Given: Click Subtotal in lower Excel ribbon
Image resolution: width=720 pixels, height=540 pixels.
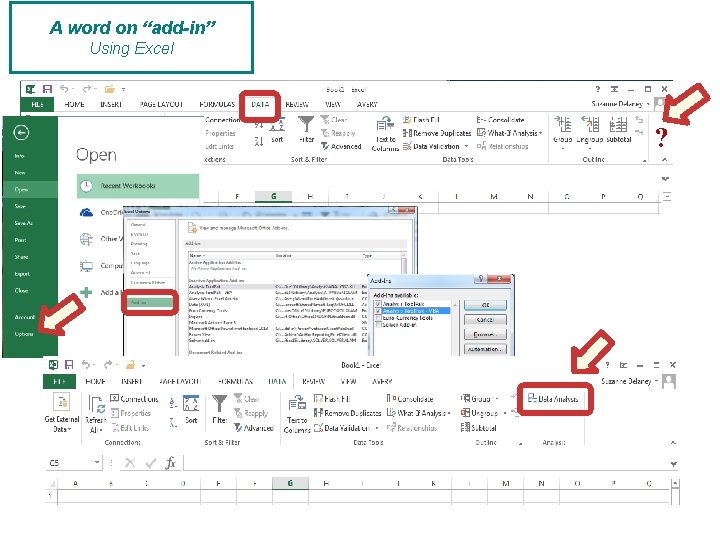Looking at the screenshot, I should (479, 428).
